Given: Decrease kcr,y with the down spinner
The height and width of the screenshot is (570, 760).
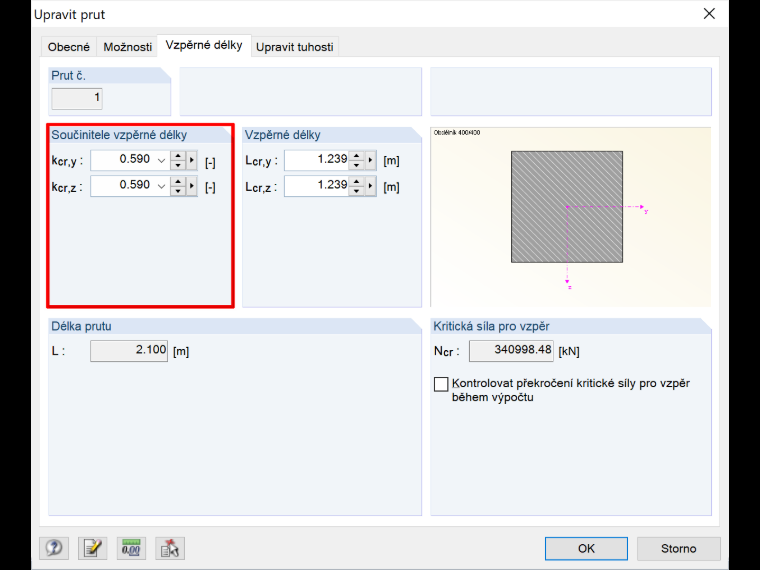Looking at the screenshot, I should [x=178, y=165].
